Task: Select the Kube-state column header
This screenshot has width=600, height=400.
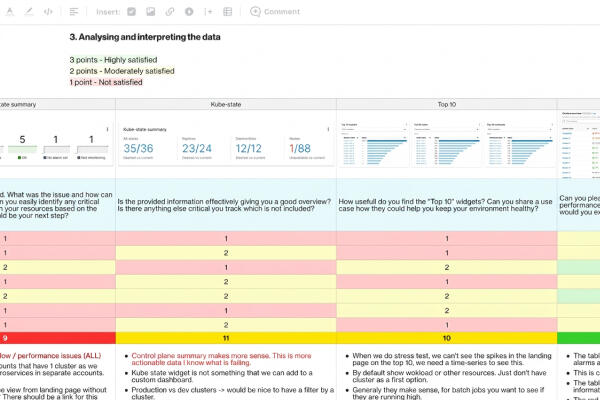Action: click(226, 104)
